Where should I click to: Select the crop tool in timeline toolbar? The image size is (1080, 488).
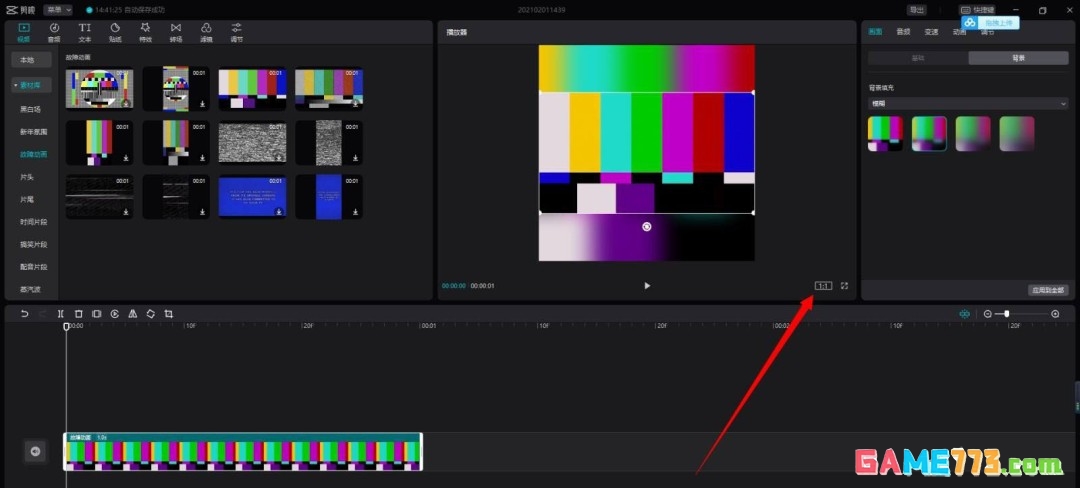[168, 313]
